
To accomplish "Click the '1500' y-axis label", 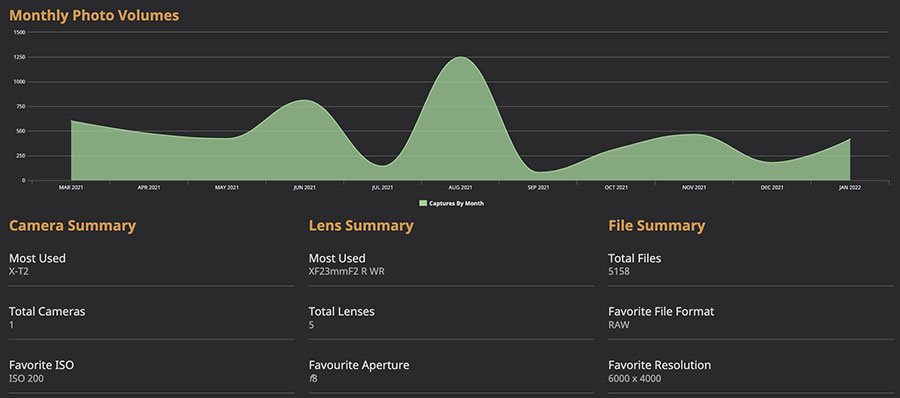I will [19, 32].
